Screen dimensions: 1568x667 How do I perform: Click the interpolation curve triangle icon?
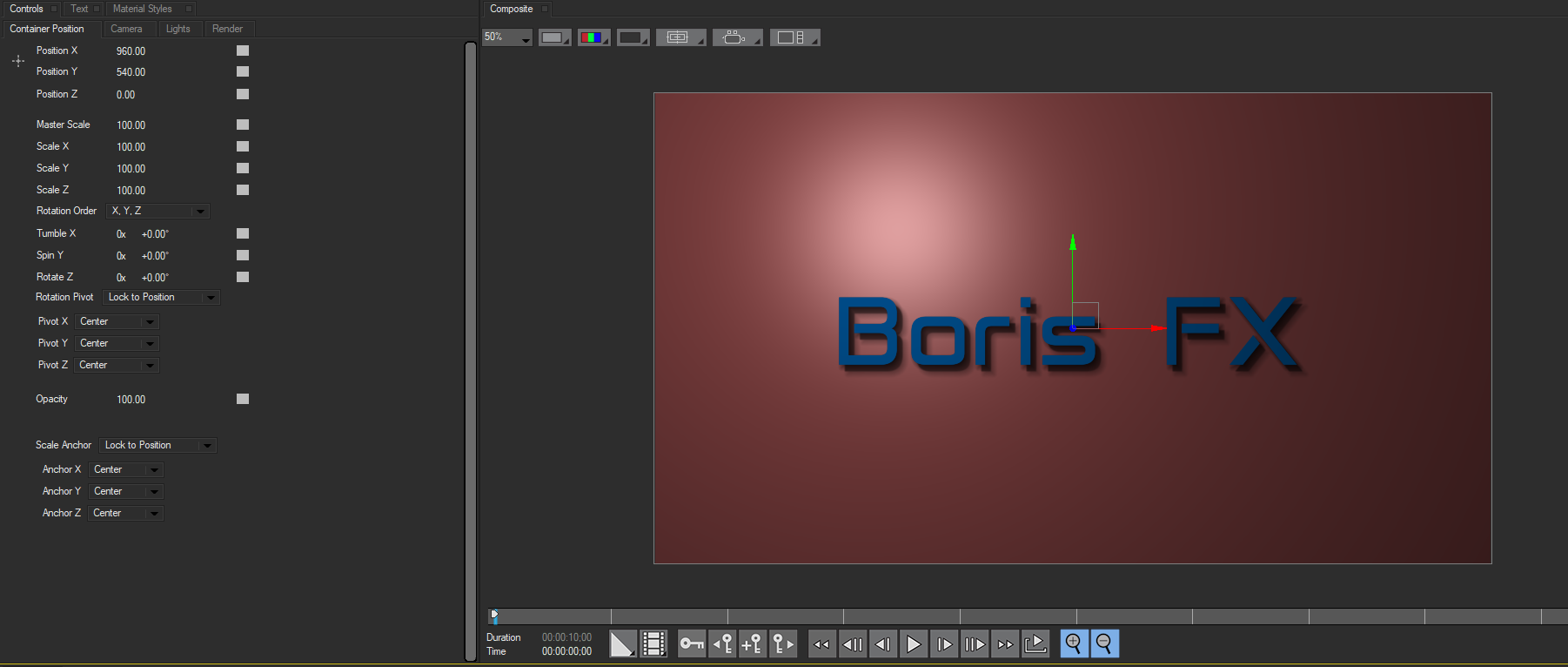[x=622, y=643]
